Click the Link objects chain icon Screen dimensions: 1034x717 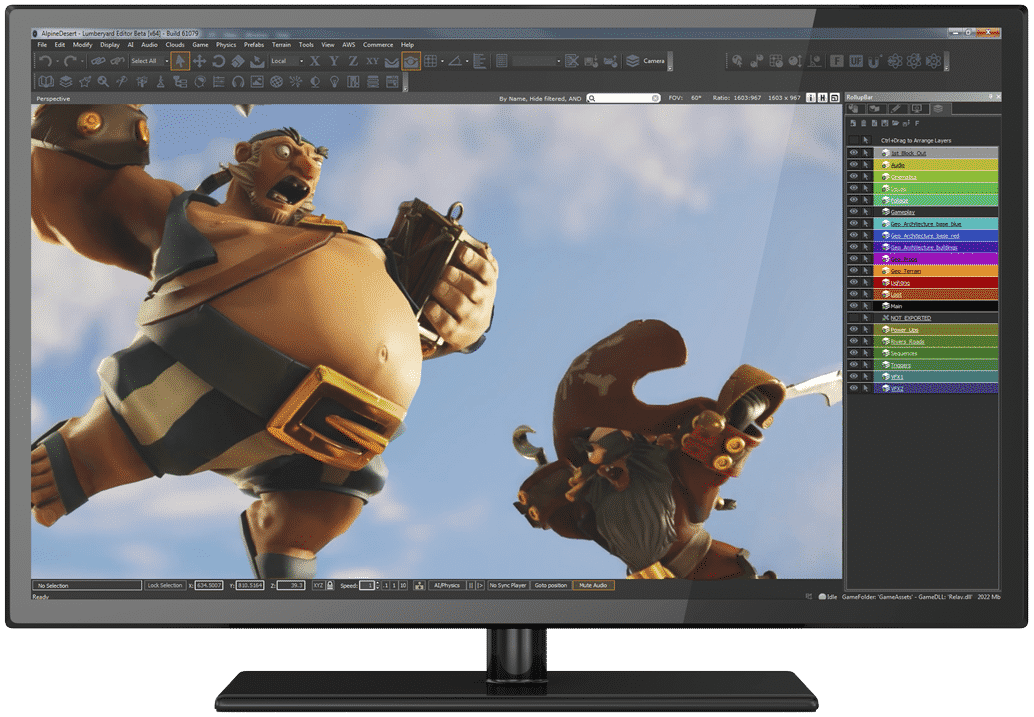(98, 61)
